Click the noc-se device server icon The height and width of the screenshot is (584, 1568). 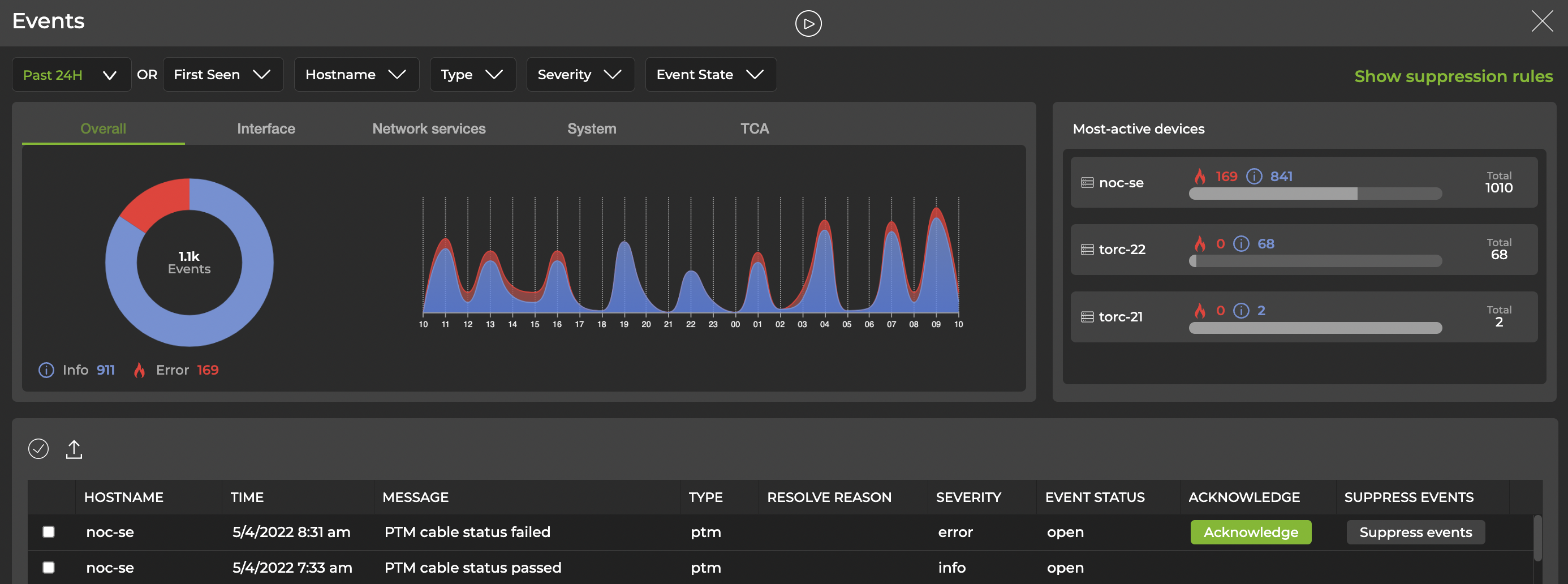(1087, 183)
